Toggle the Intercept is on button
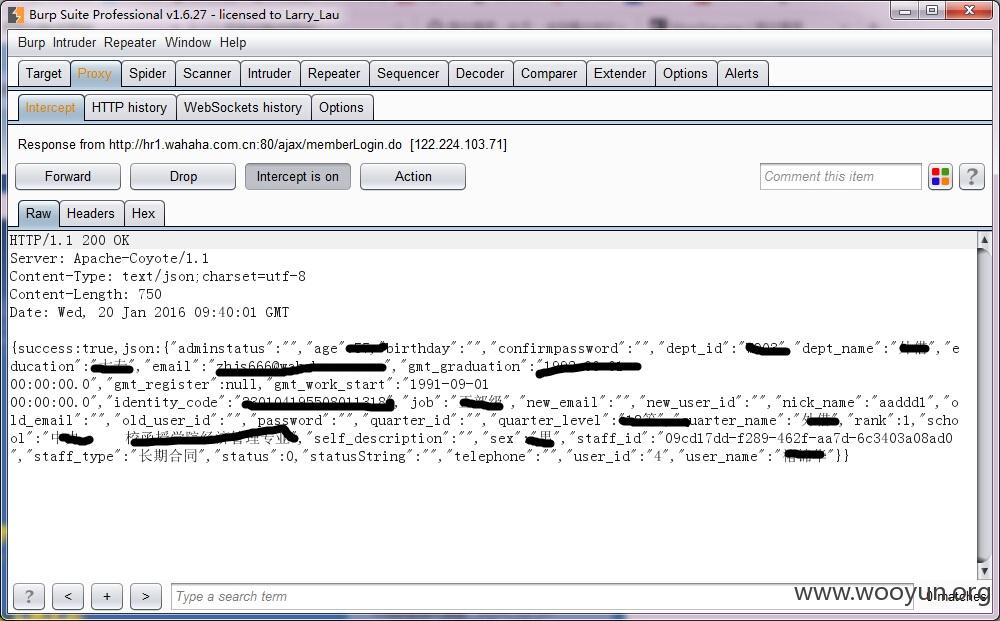 click(298, 177)
